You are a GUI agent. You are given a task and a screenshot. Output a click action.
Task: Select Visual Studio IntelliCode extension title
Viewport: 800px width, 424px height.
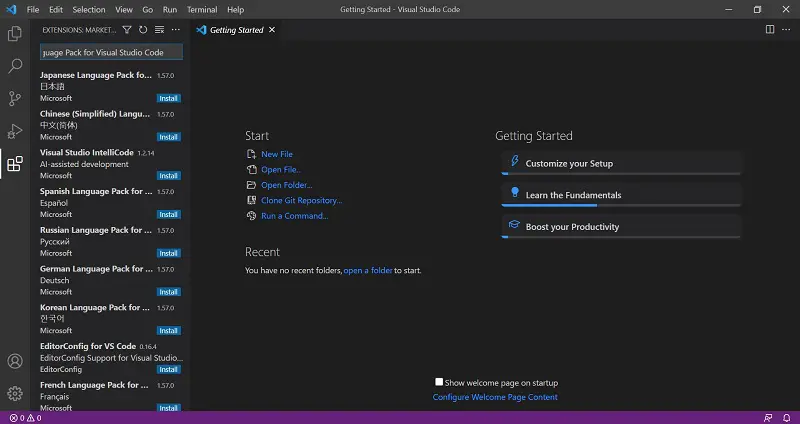(87, 153)
